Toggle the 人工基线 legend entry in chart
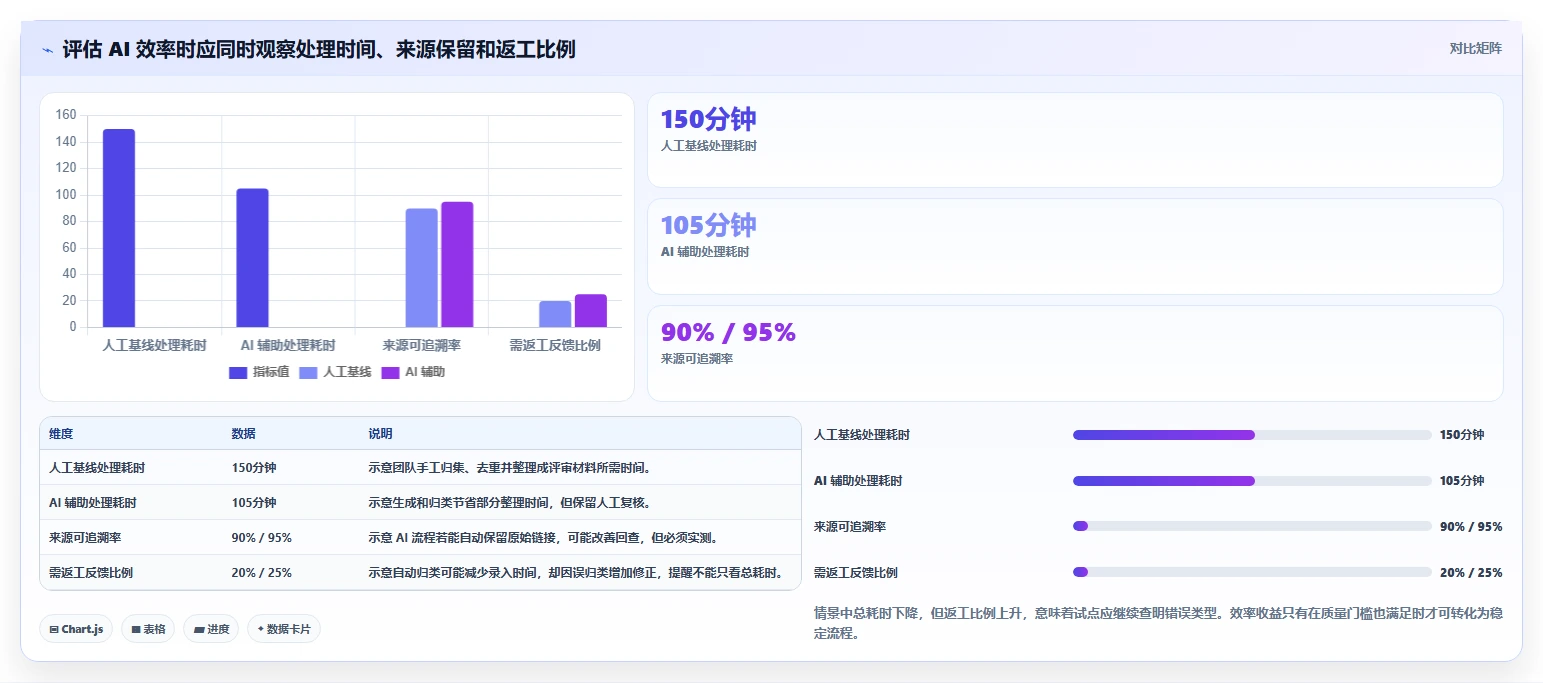 (335, 372)
